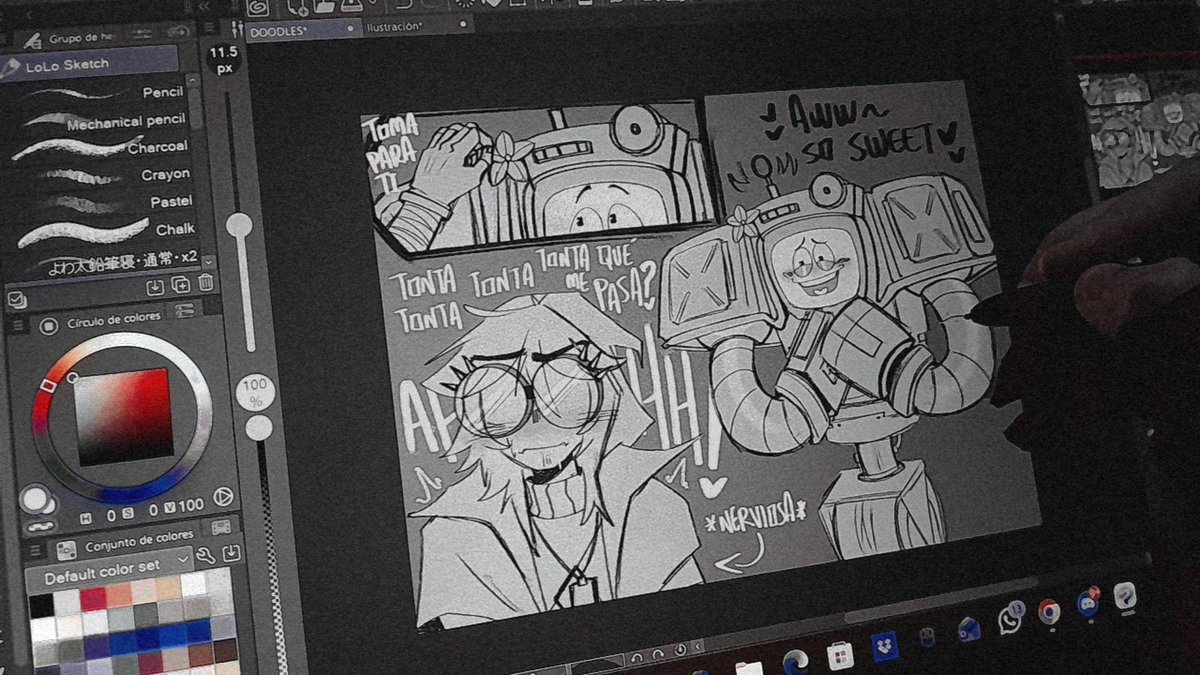Click the Clip Studio spiral icon
The width and height of the screenshot is (1200, 675).
coord(256,6)
